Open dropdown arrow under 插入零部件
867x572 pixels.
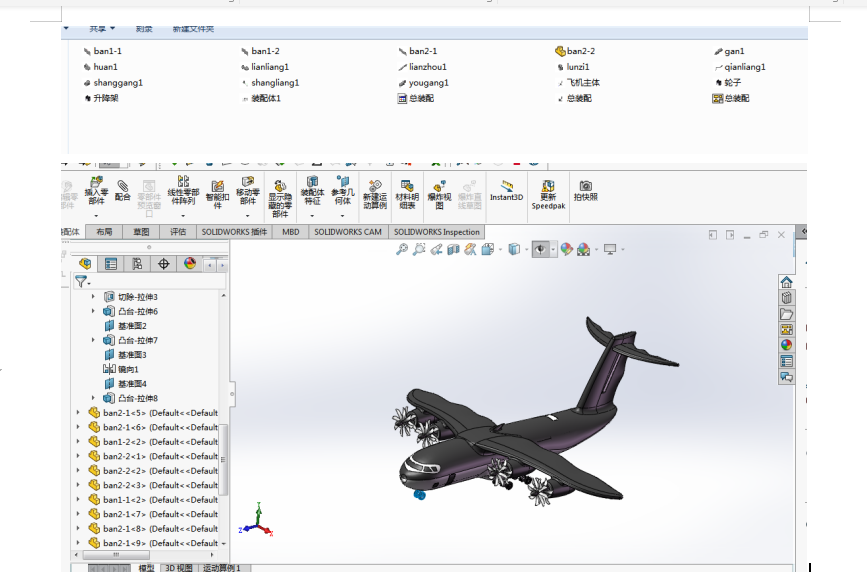[x=96, y=216]
